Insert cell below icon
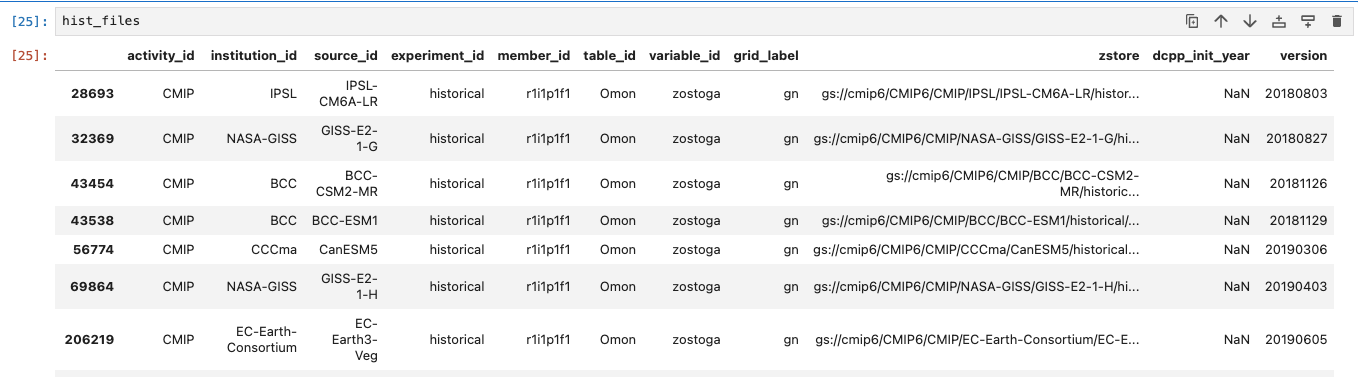 [1308, 21]
